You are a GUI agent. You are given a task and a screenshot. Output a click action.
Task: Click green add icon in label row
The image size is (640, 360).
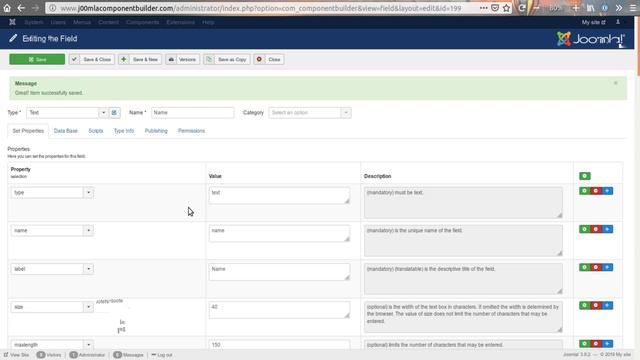click(584, 267)
